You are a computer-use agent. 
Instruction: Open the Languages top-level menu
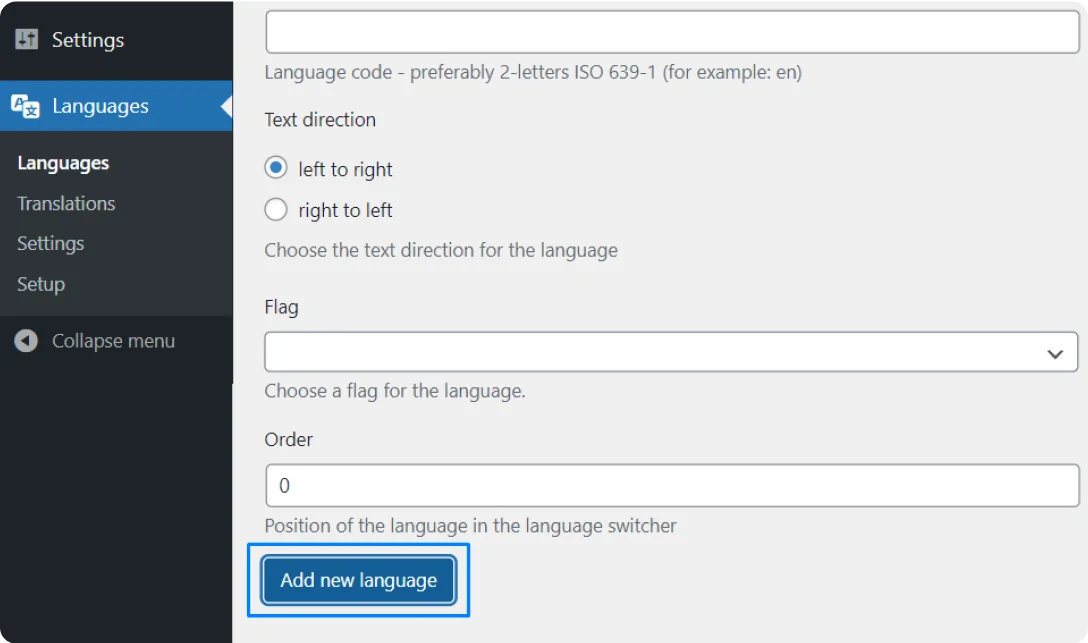99,105
